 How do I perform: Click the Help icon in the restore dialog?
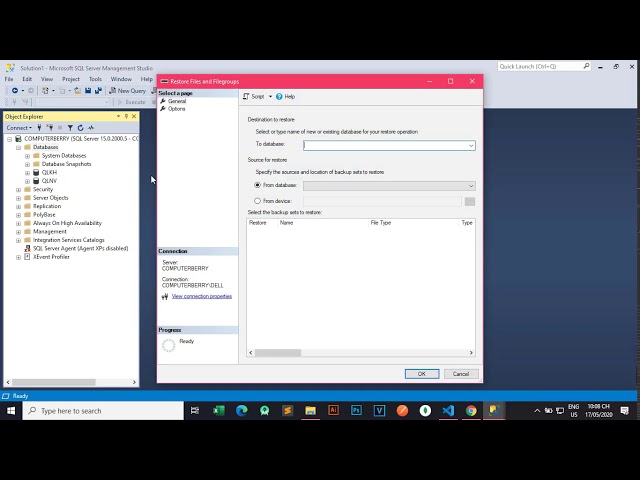click(279, 97)
